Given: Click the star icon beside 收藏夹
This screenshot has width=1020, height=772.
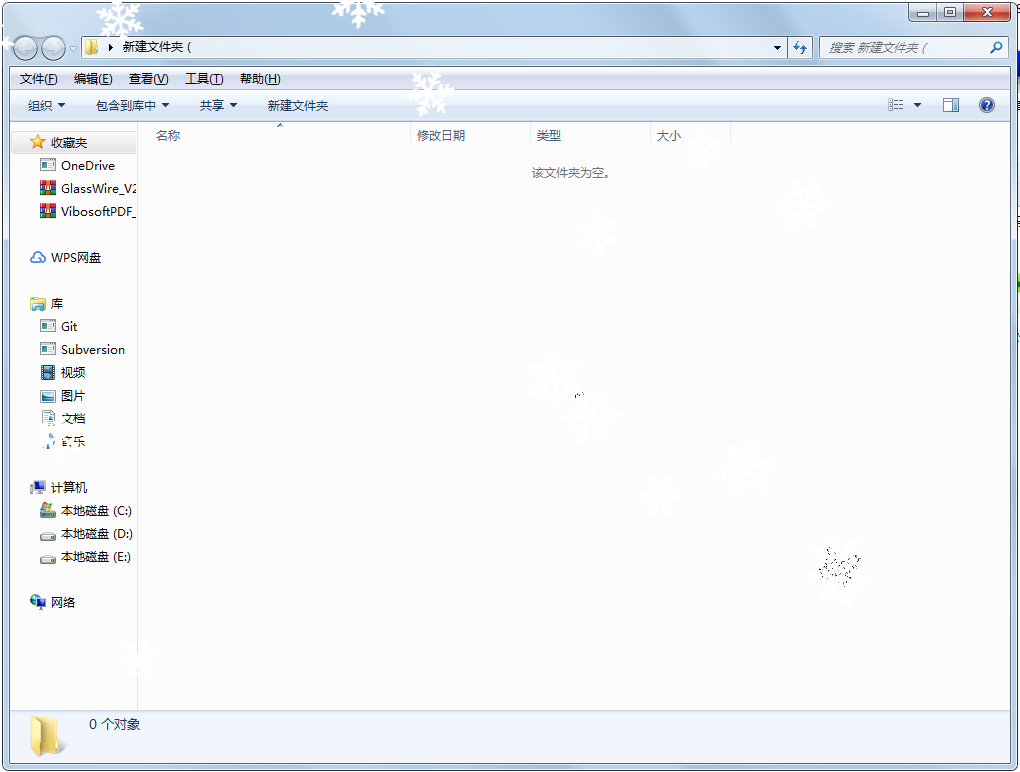Looking at the screenshot, I should 38,142.
